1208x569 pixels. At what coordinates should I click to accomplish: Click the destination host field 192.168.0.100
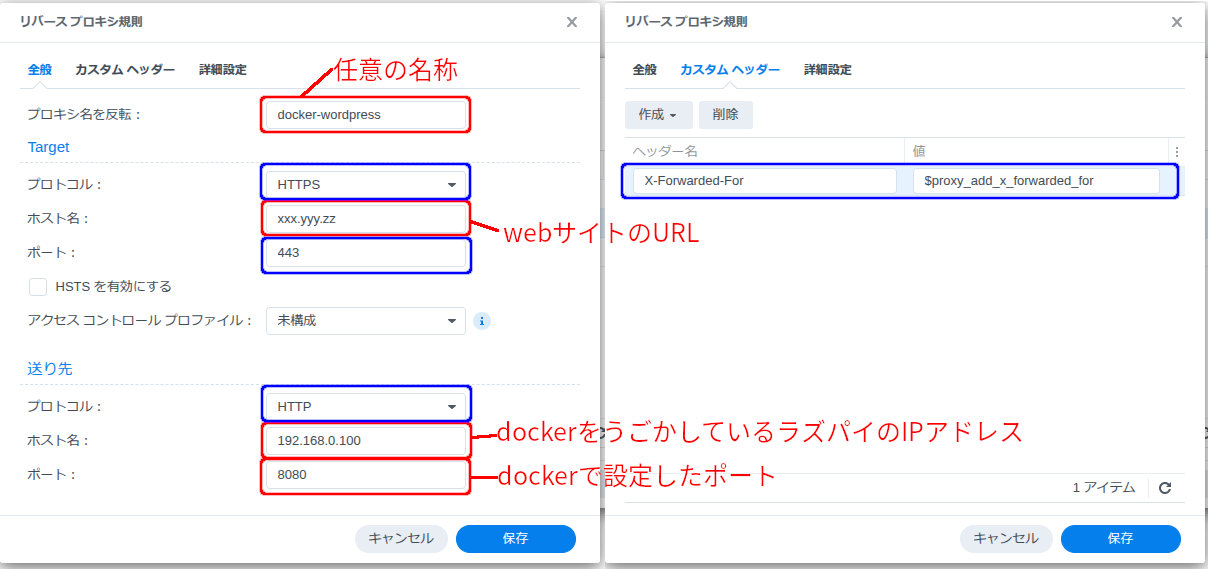(x=365, y=440)
